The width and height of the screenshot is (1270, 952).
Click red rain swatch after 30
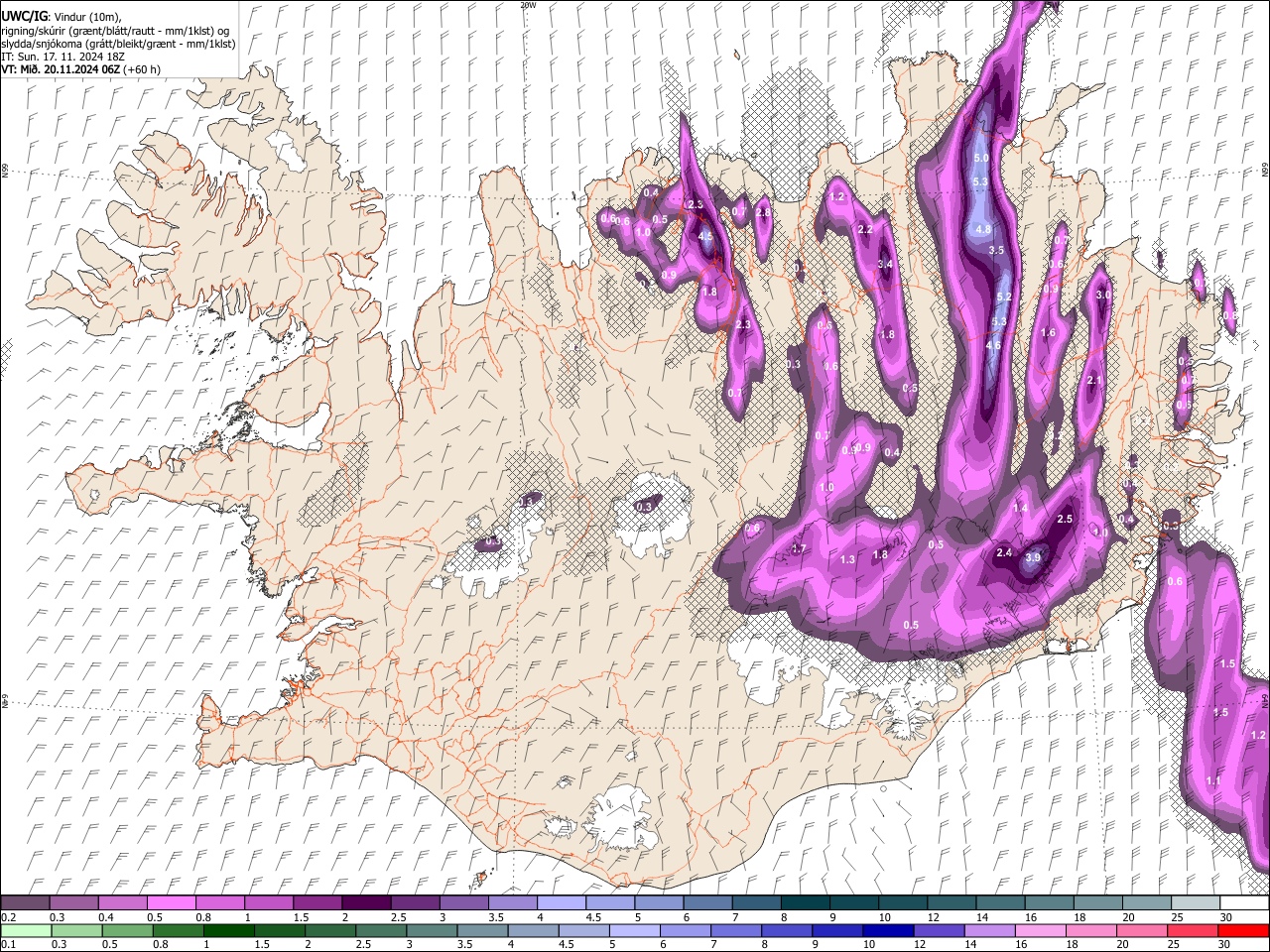click(x=1243, y=930)
